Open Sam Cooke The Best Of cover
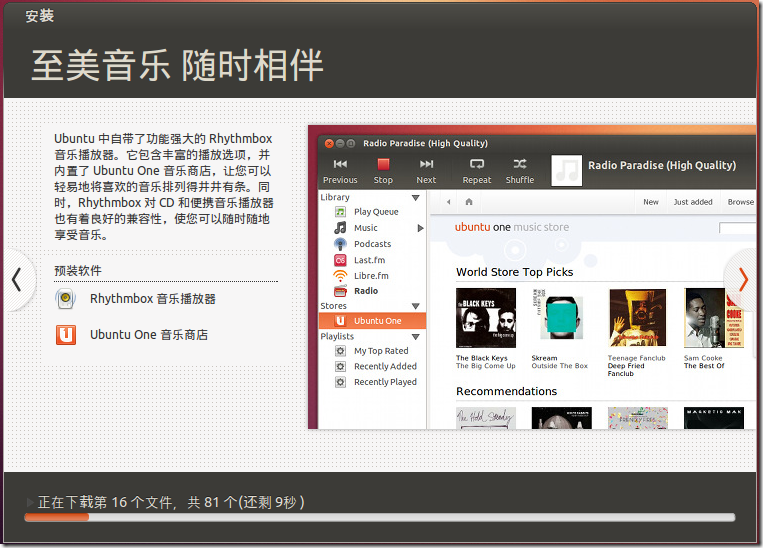 tap(714, 318)
